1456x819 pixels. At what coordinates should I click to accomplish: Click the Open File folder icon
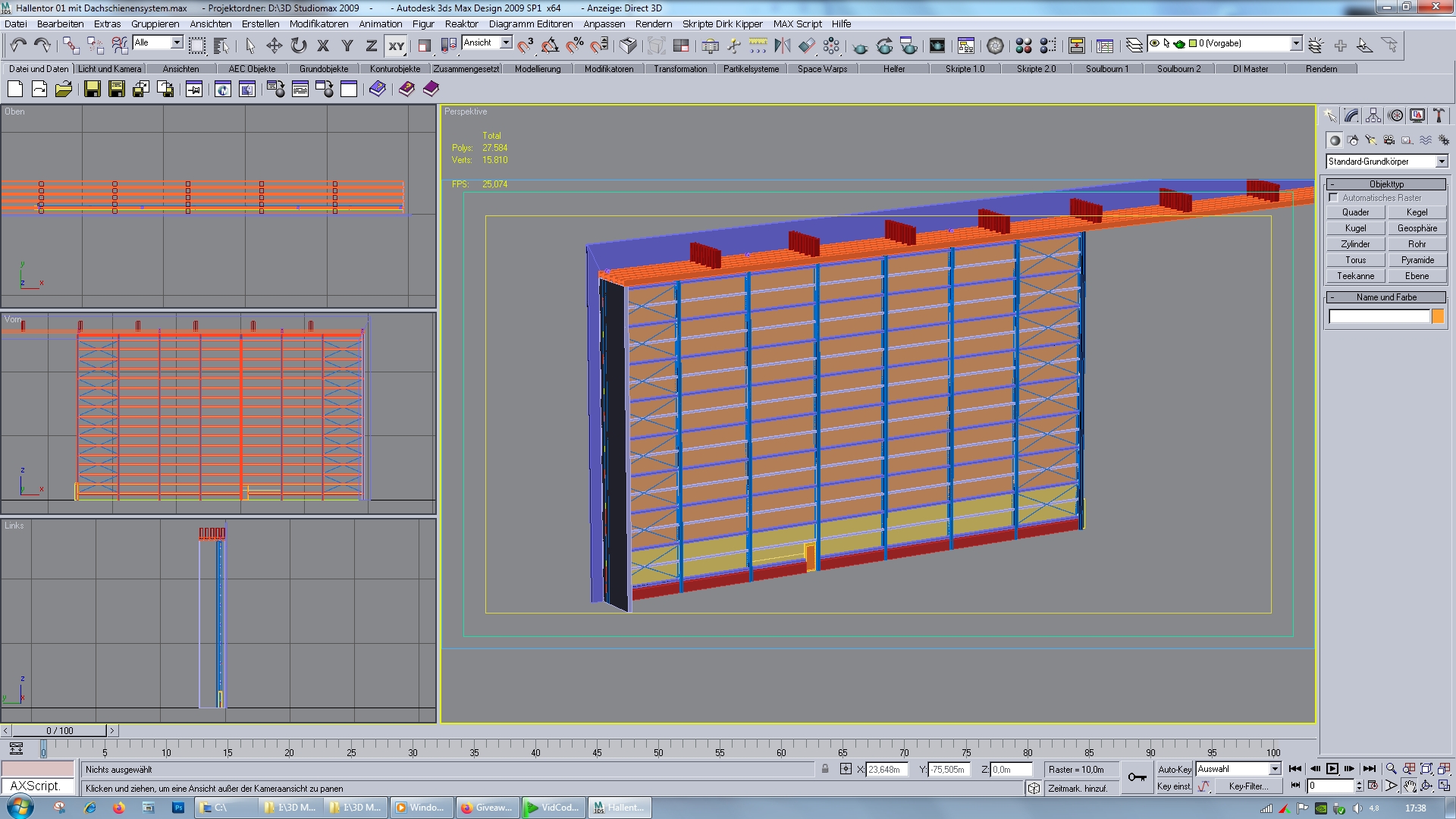pyautogui.click(x=64, y=89)
